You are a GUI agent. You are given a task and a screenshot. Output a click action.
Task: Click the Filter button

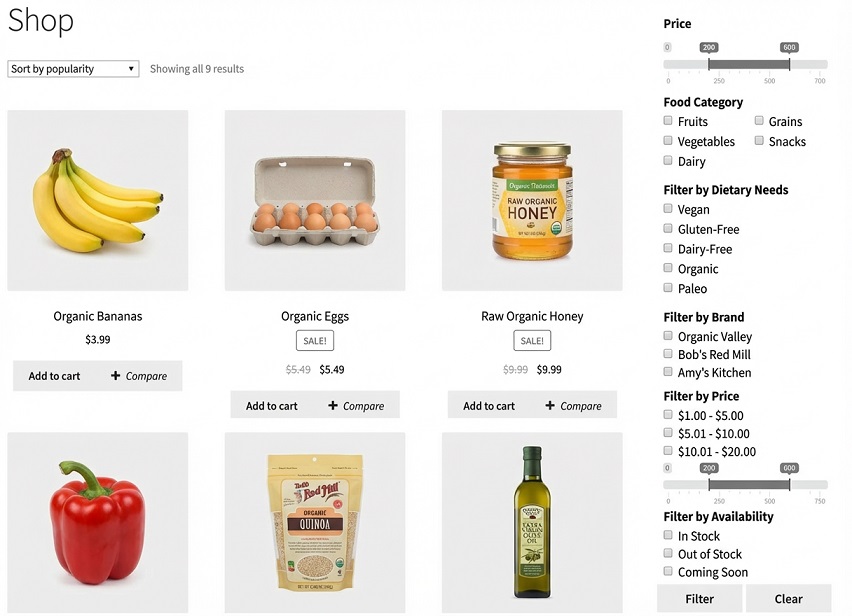699,598
